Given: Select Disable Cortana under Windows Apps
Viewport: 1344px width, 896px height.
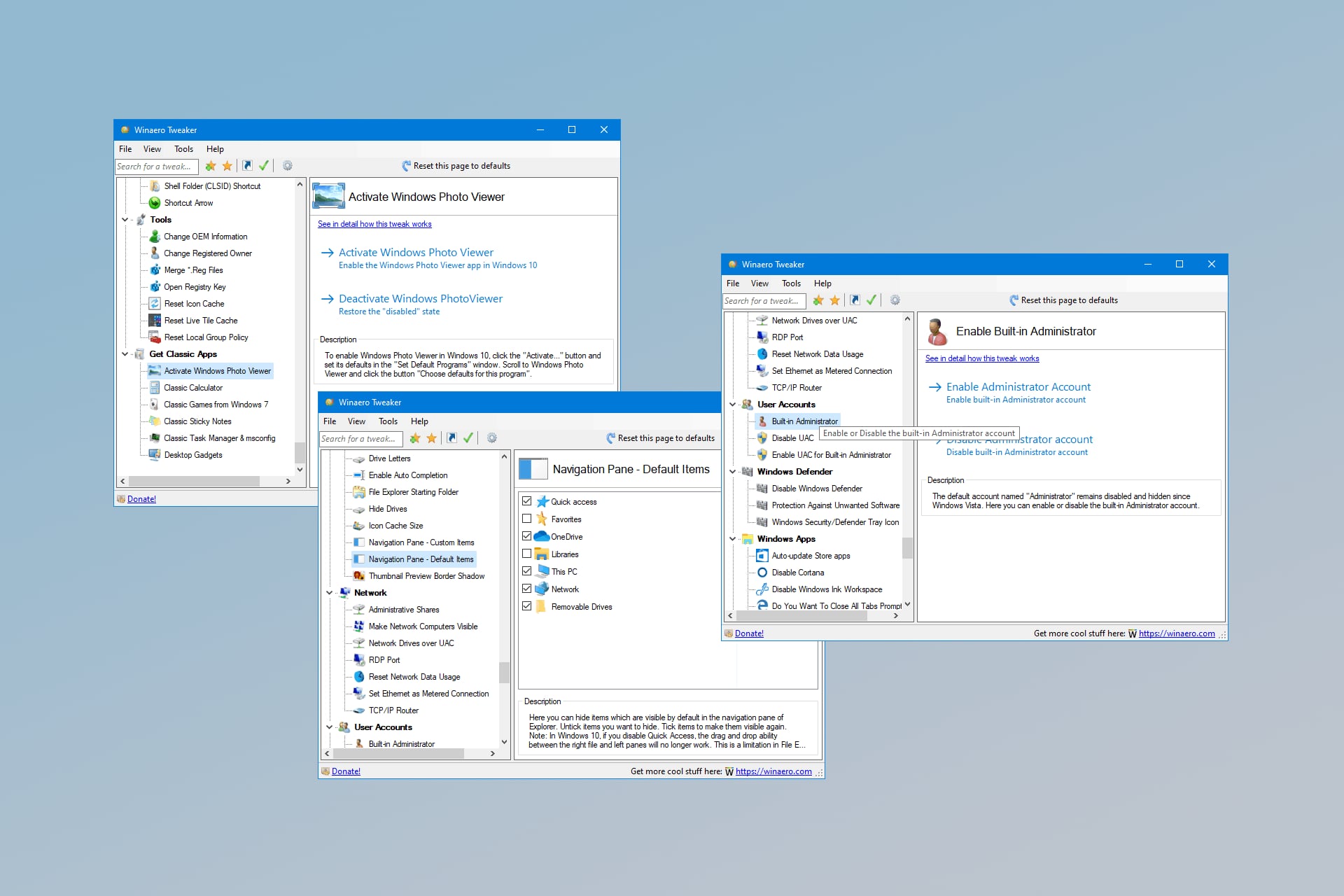Looking at the screenshot, I should (x=798, y=572).
